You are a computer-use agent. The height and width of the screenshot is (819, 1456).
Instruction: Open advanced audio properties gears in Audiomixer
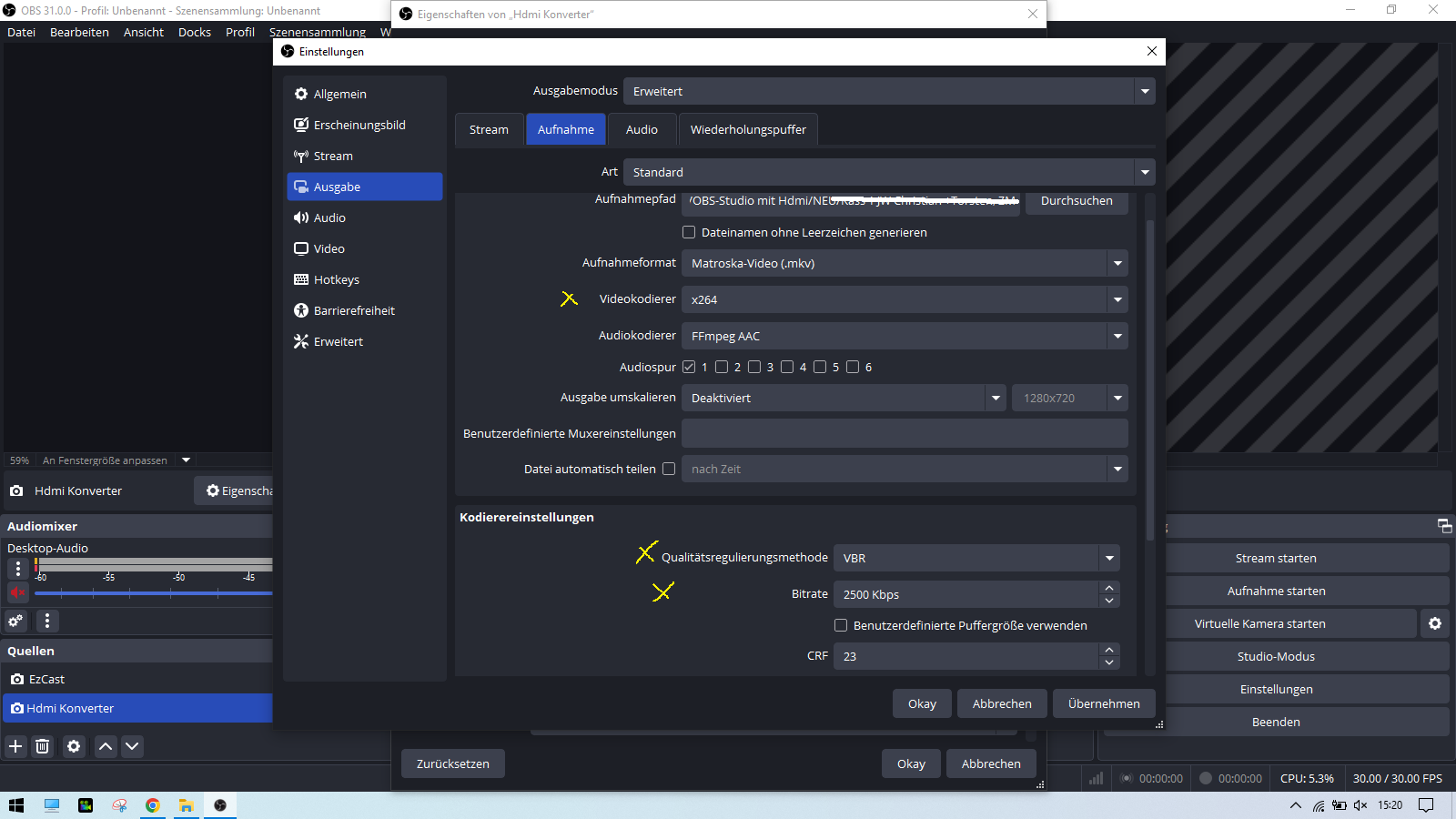click(15, 621)
